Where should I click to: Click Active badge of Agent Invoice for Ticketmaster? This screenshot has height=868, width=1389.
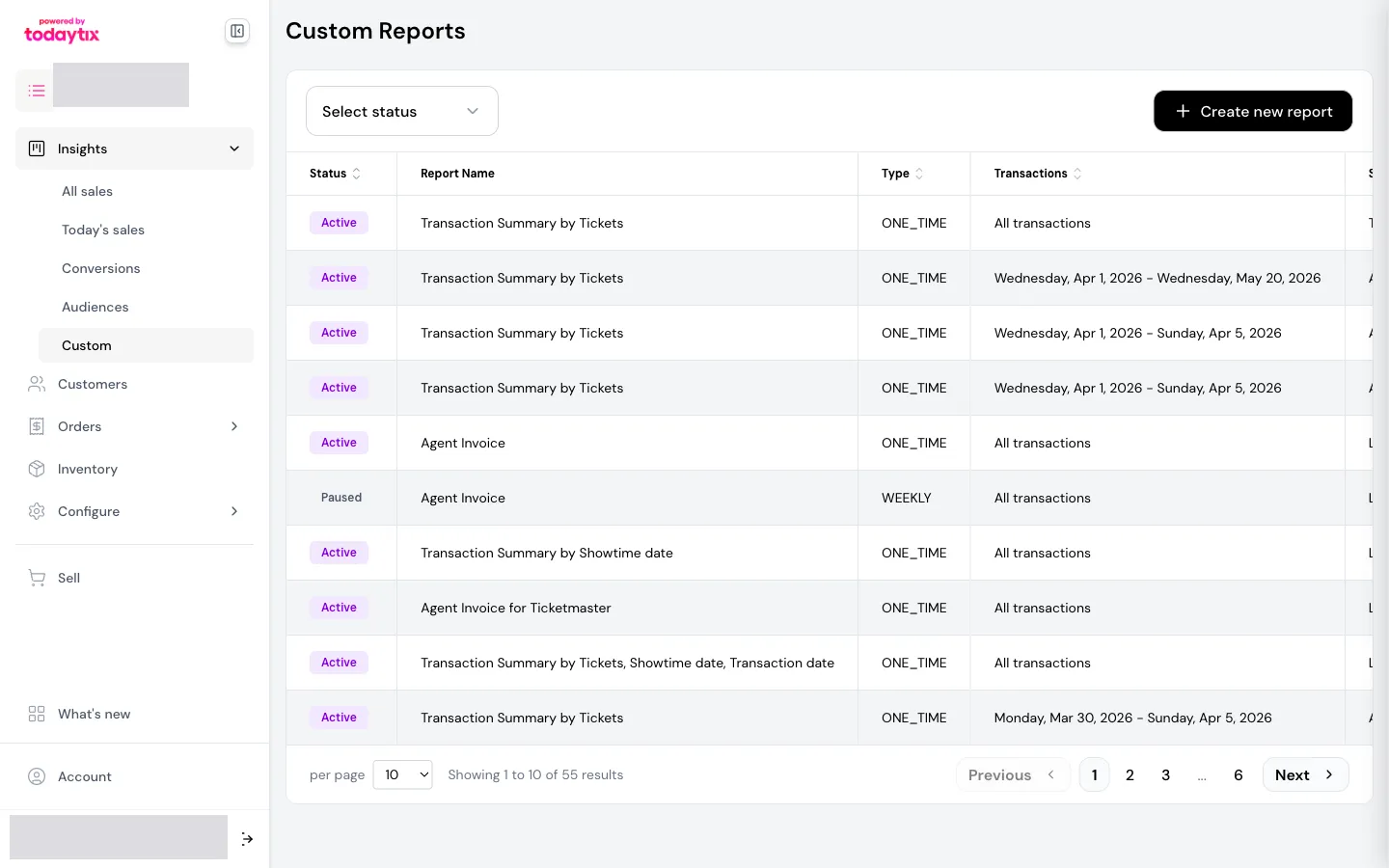coord(339,608)
